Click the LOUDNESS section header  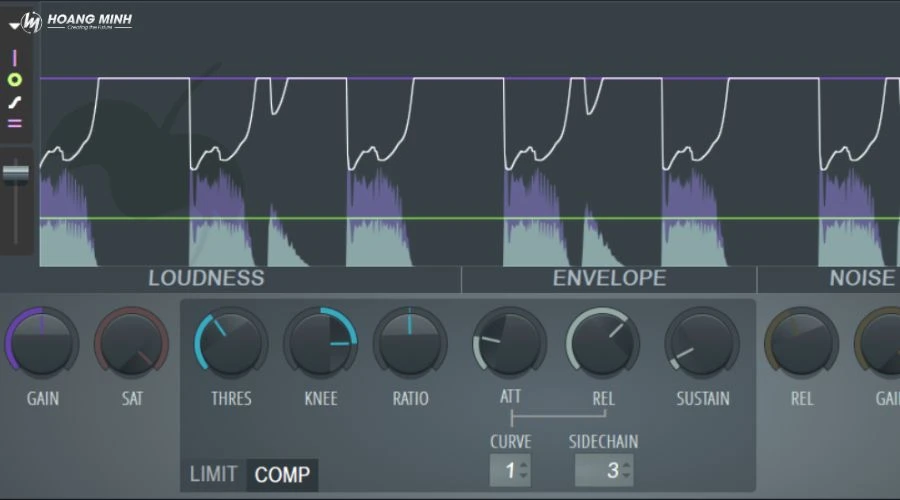[206, 278]
